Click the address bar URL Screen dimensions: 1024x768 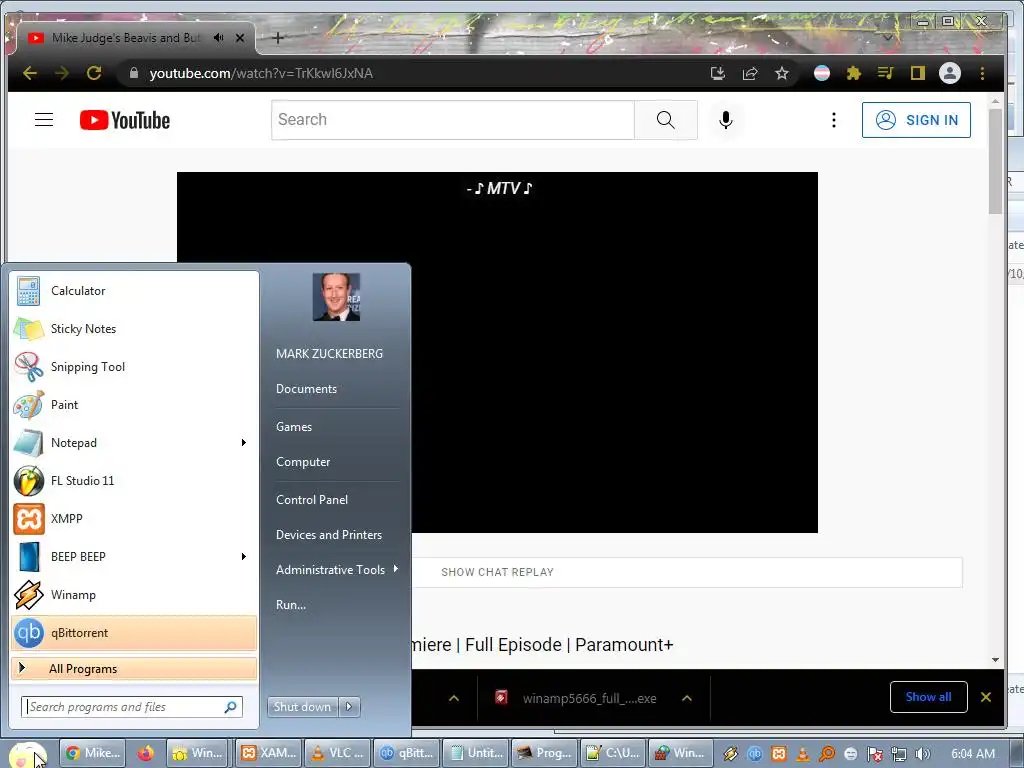coord(261,73)
